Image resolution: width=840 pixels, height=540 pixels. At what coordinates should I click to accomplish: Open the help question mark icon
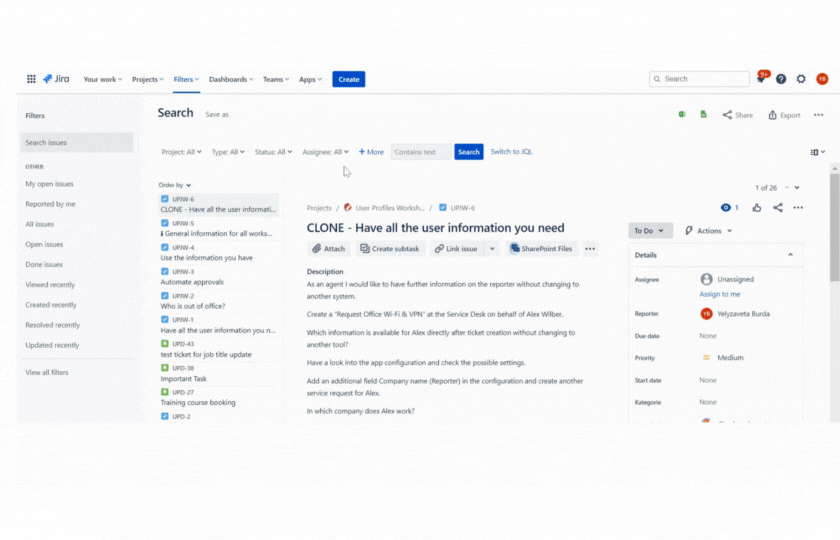click(x=781, y=79)
